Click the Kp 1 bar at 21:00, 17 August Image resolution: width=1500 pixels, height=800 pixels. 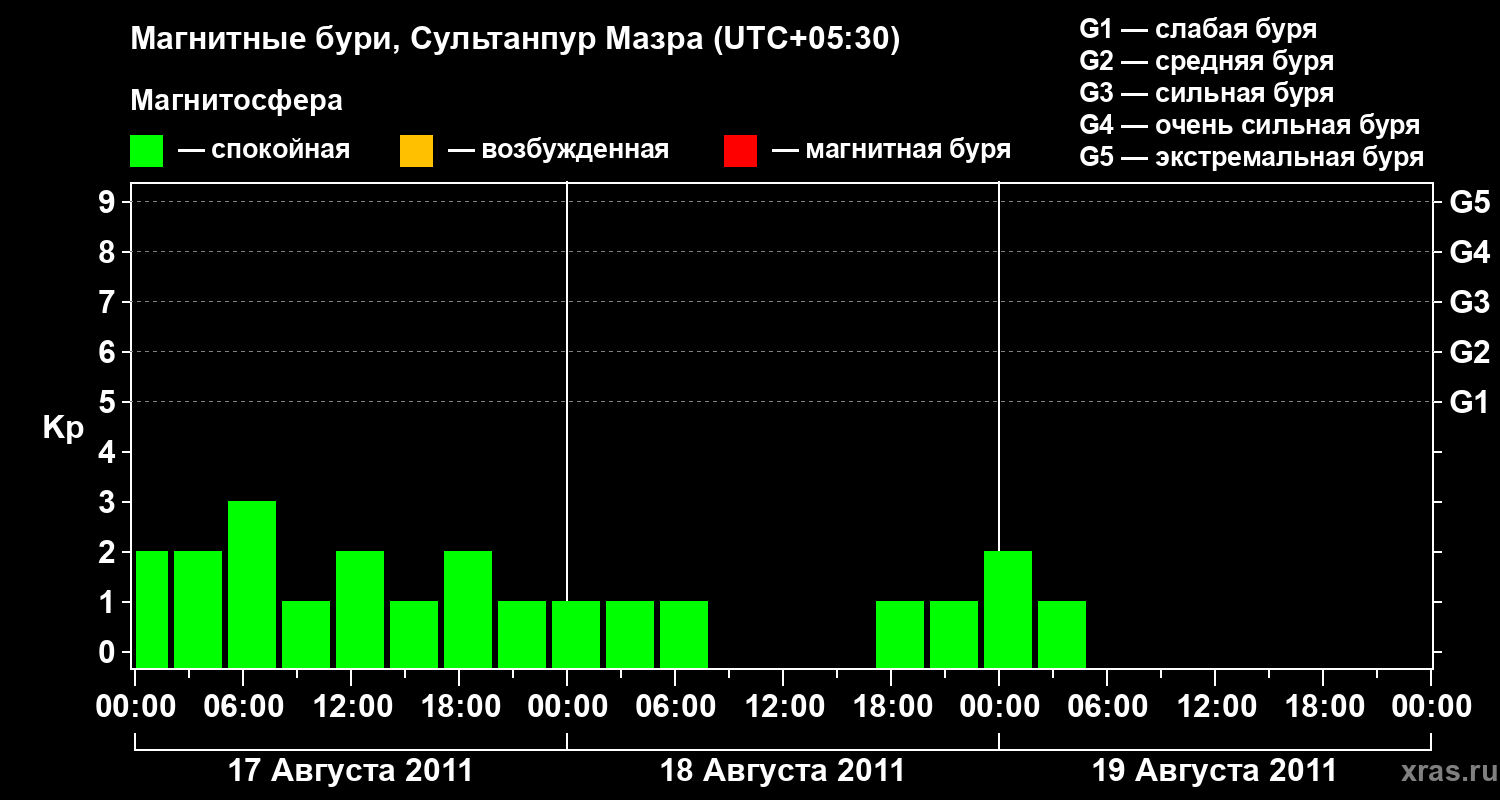tap(522, 634)
